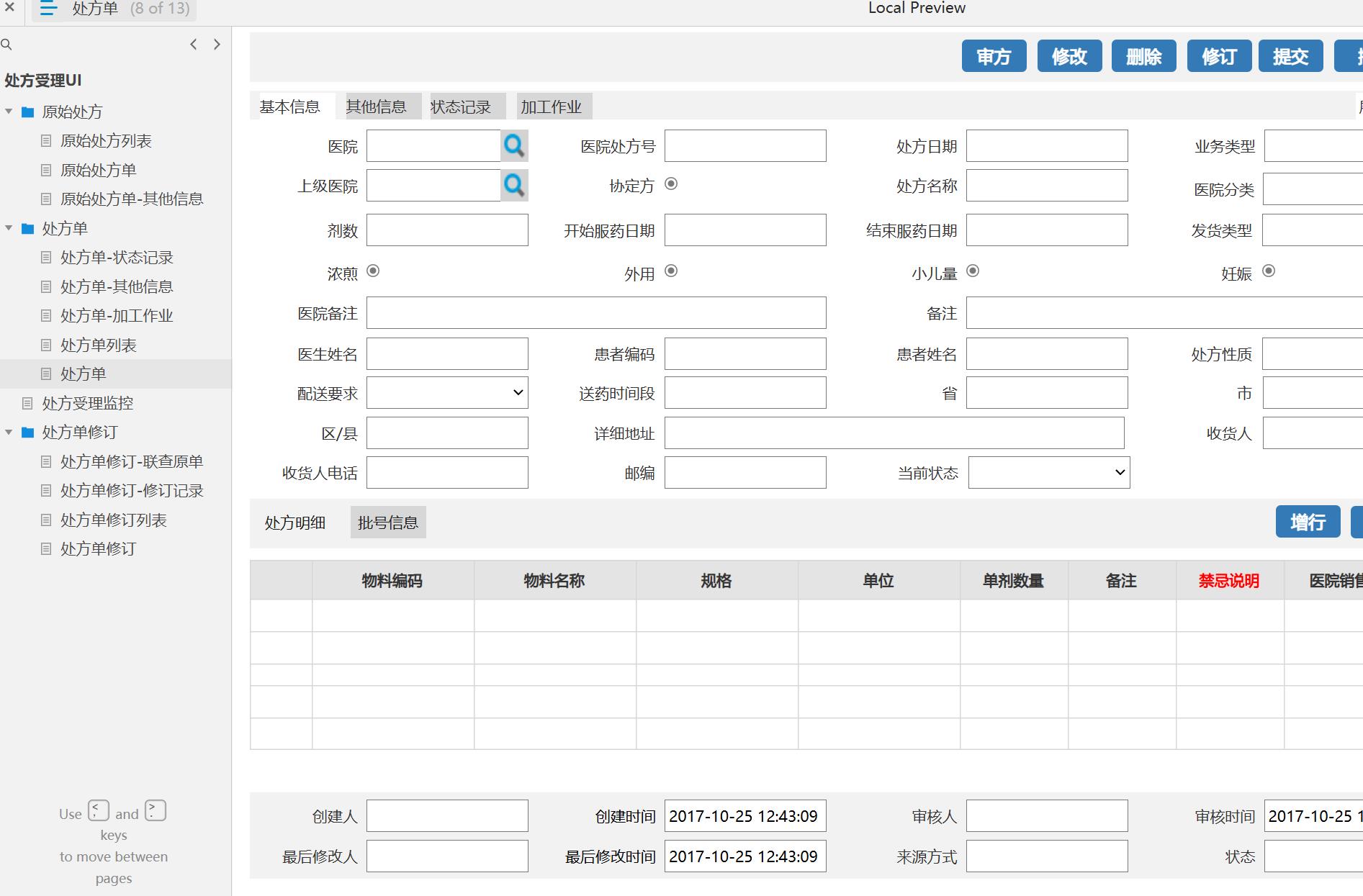This screenshot has width=1363, height=896.
Task: Open lookup magnifier next to 上级医院
Action: point(514,186)
